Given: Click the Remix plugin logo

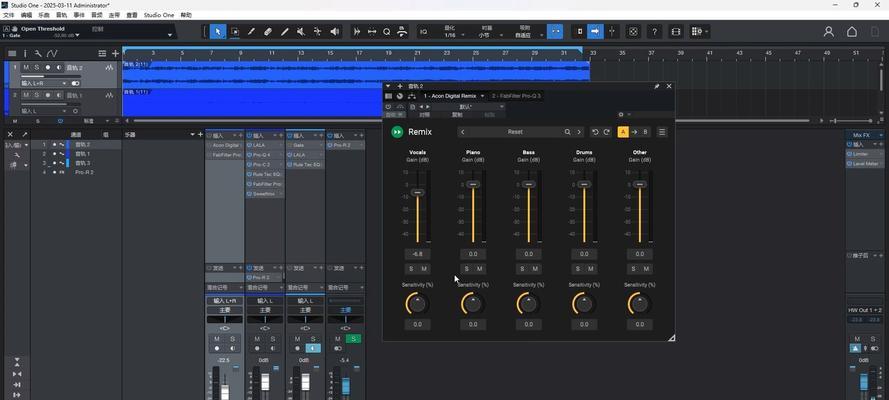Looking at the screenshot, I should (397, 132).
